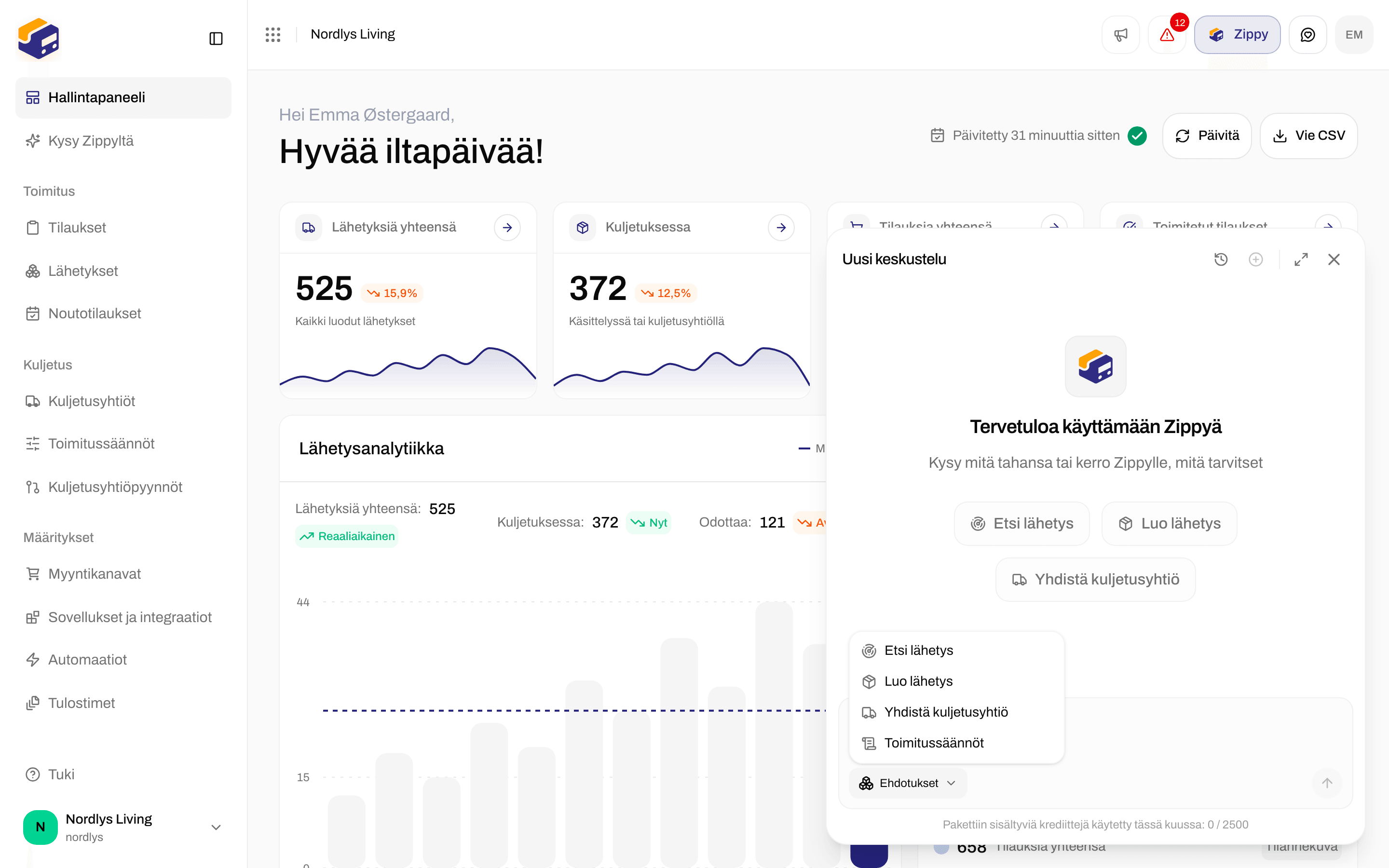View the 12 alert warnings
This screenshot has width=1389, height=868.
tap(1167, 34)
